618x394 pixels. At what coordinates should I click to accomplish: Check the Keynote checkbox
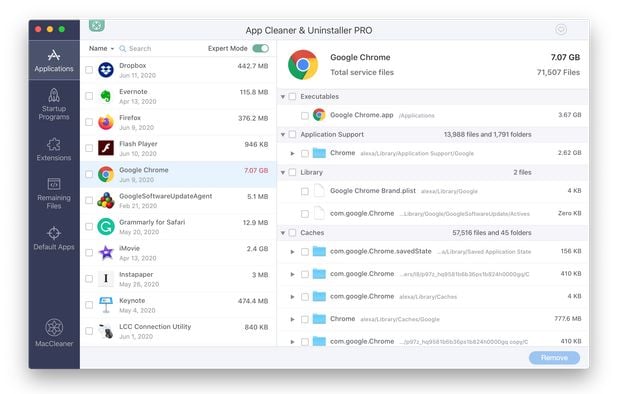tap(89, 305)
